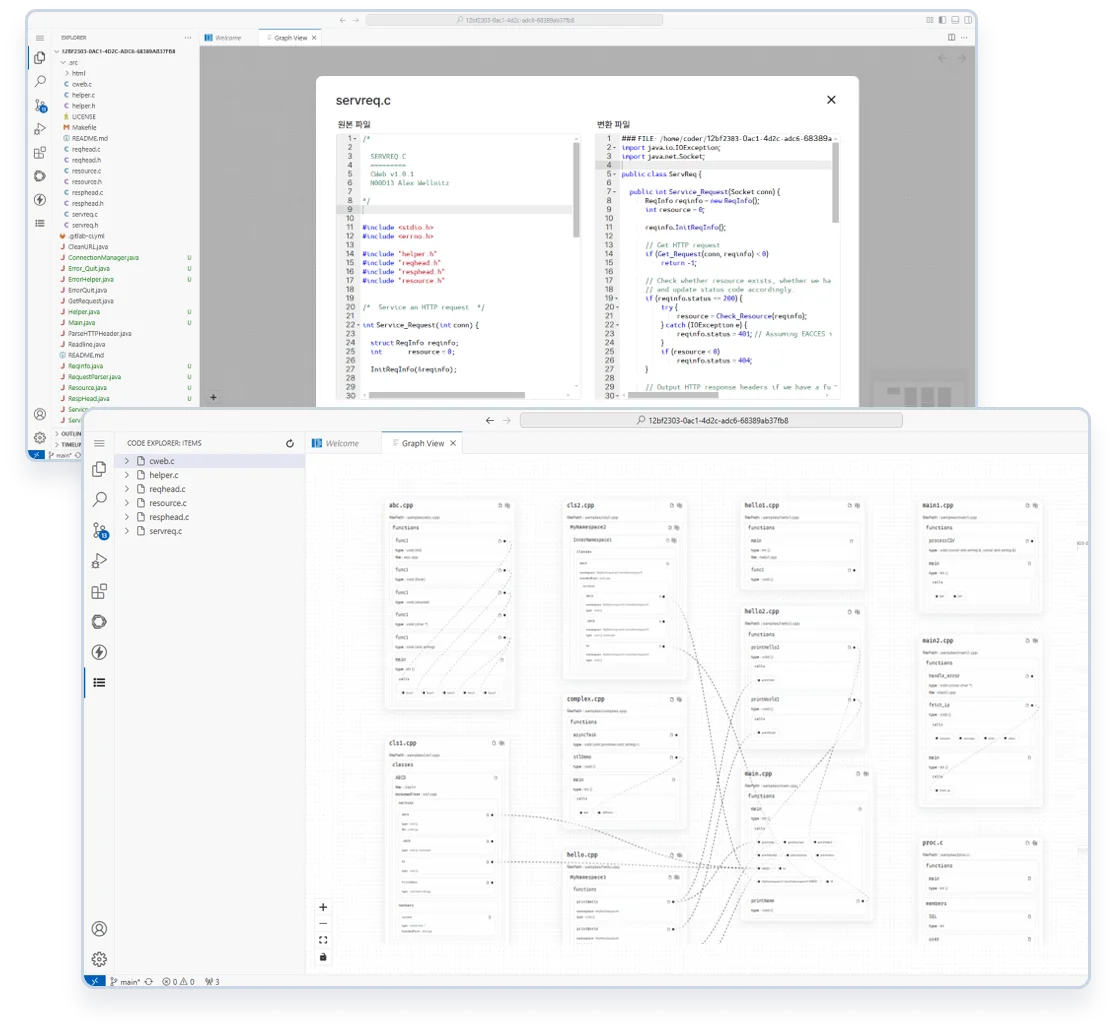Click the lightning bolt icon in lower activity bar

(x=99, y=652)
